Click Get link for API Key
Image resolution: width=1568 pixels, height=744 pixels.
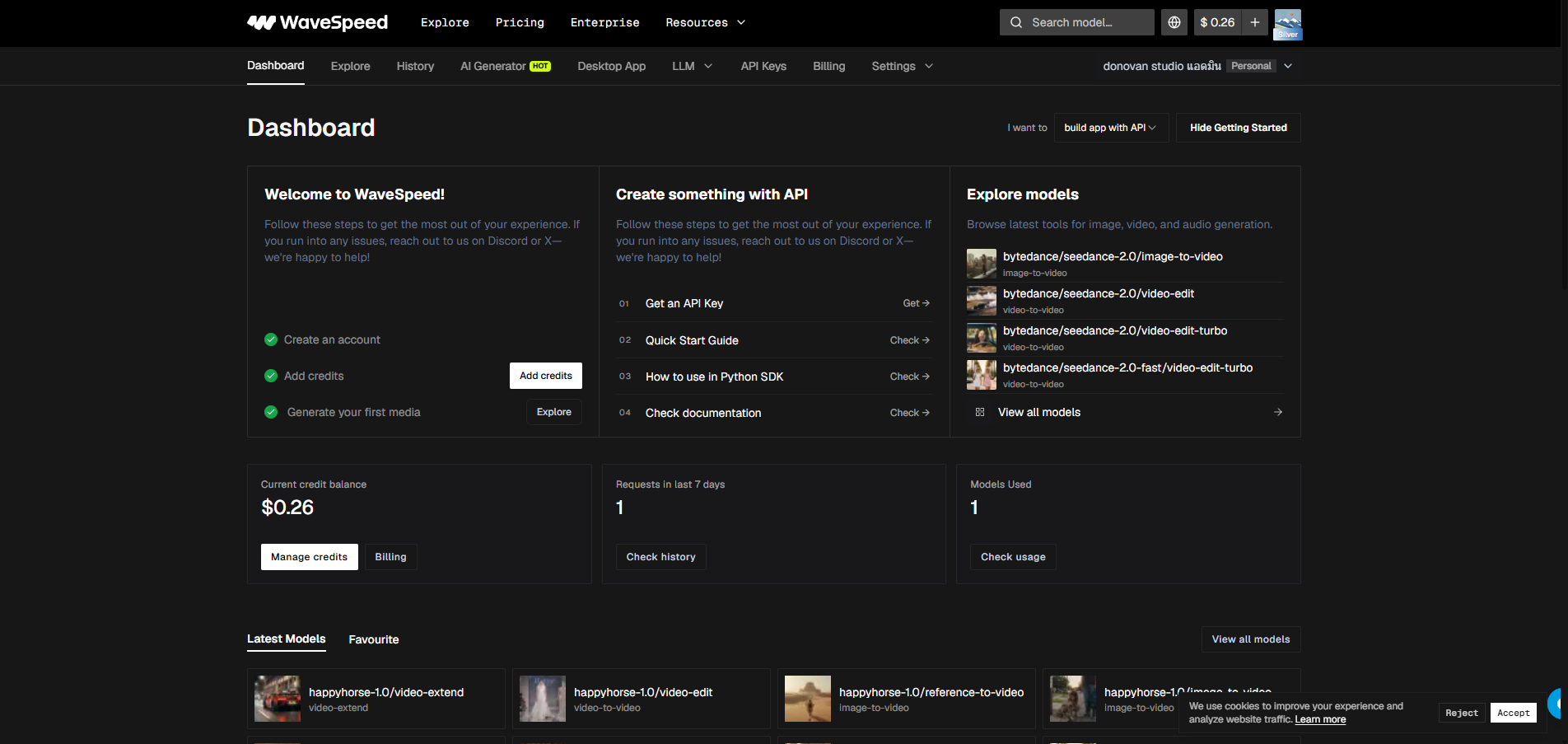tap(916, 303)
